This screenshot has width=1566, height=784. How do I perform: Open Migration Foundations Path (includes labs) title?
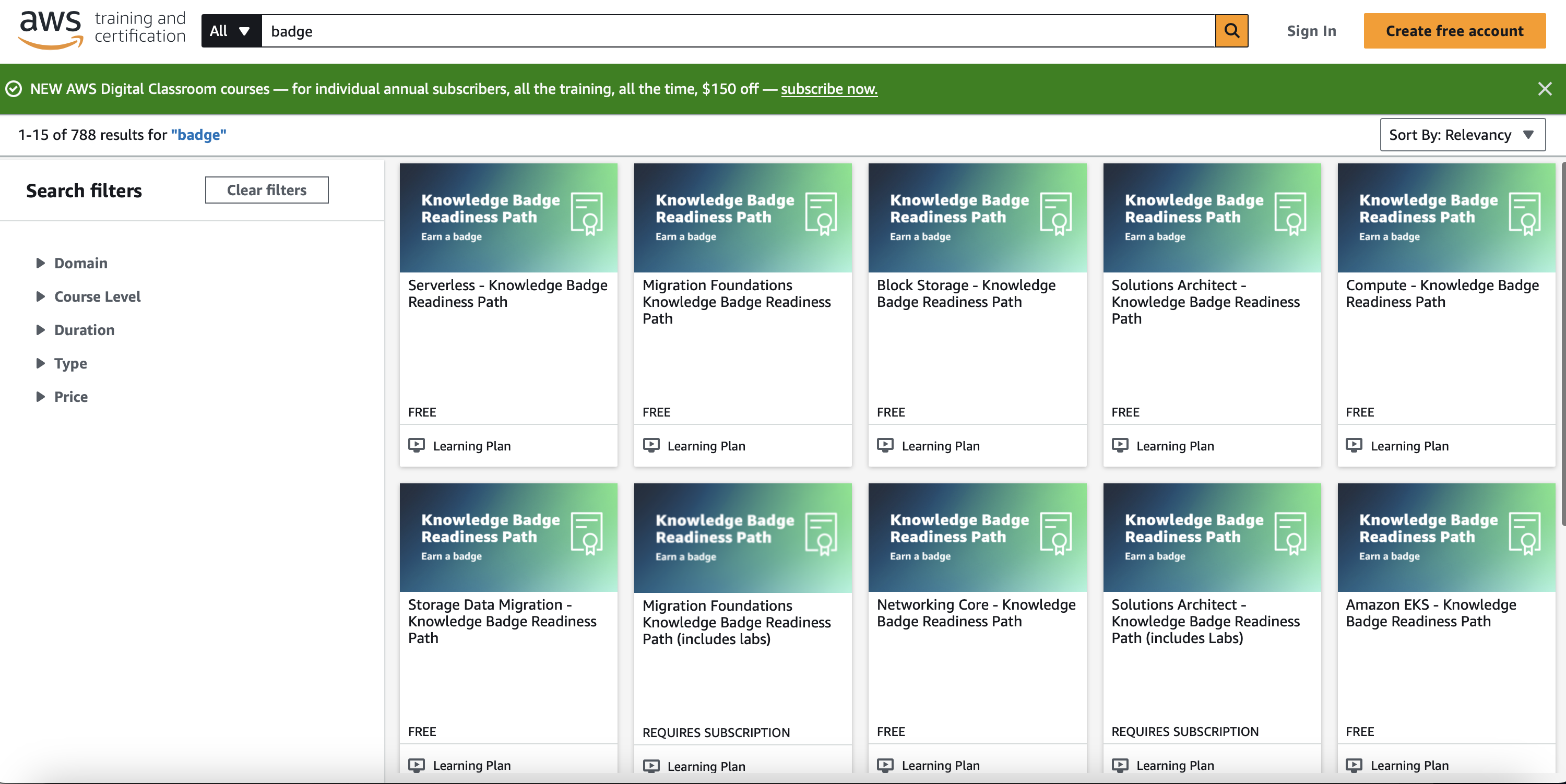click(x=736, y=622)
